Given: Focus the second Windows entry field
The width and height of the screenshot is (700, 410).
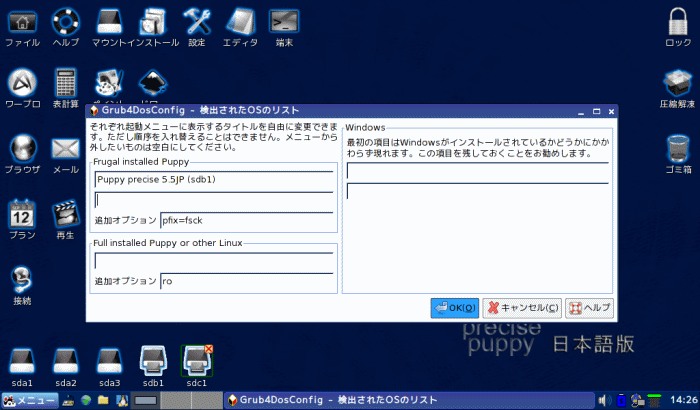Looking at the screenshot, I should (478, 191).
